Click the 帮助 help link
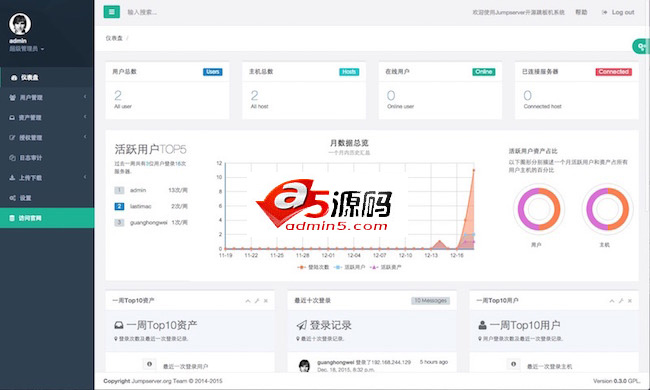 point(581,12)
